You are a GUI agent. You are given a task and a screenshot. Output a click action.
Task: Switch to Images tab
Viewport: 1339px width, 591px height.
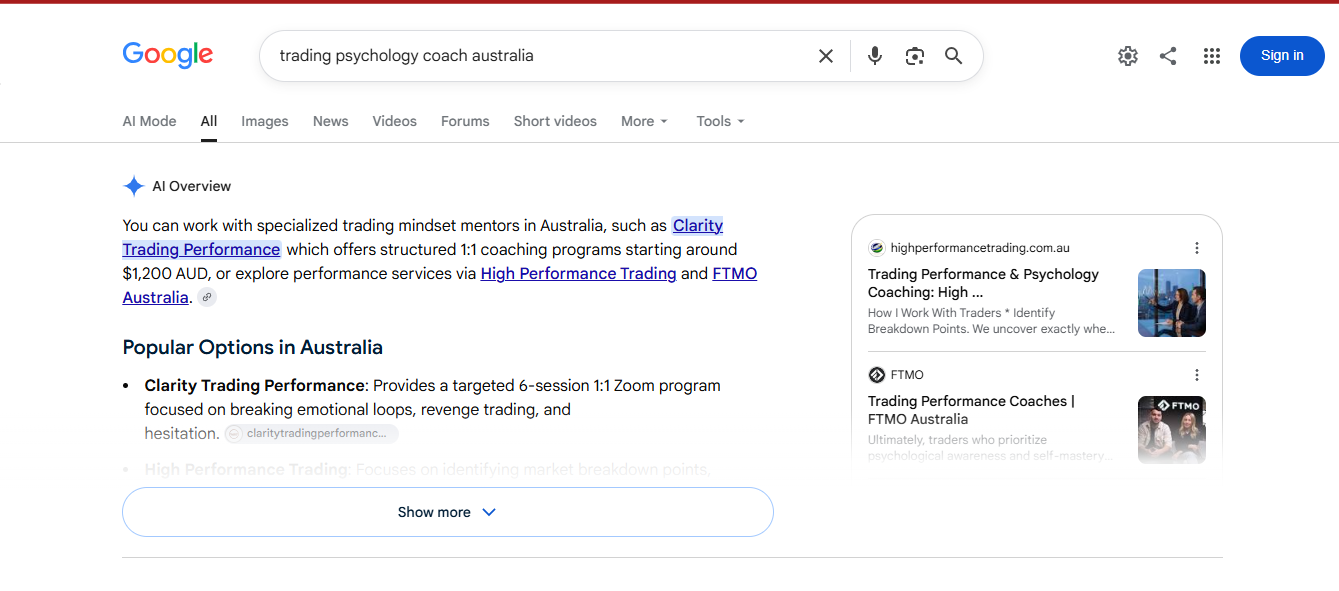click(265, 121)
